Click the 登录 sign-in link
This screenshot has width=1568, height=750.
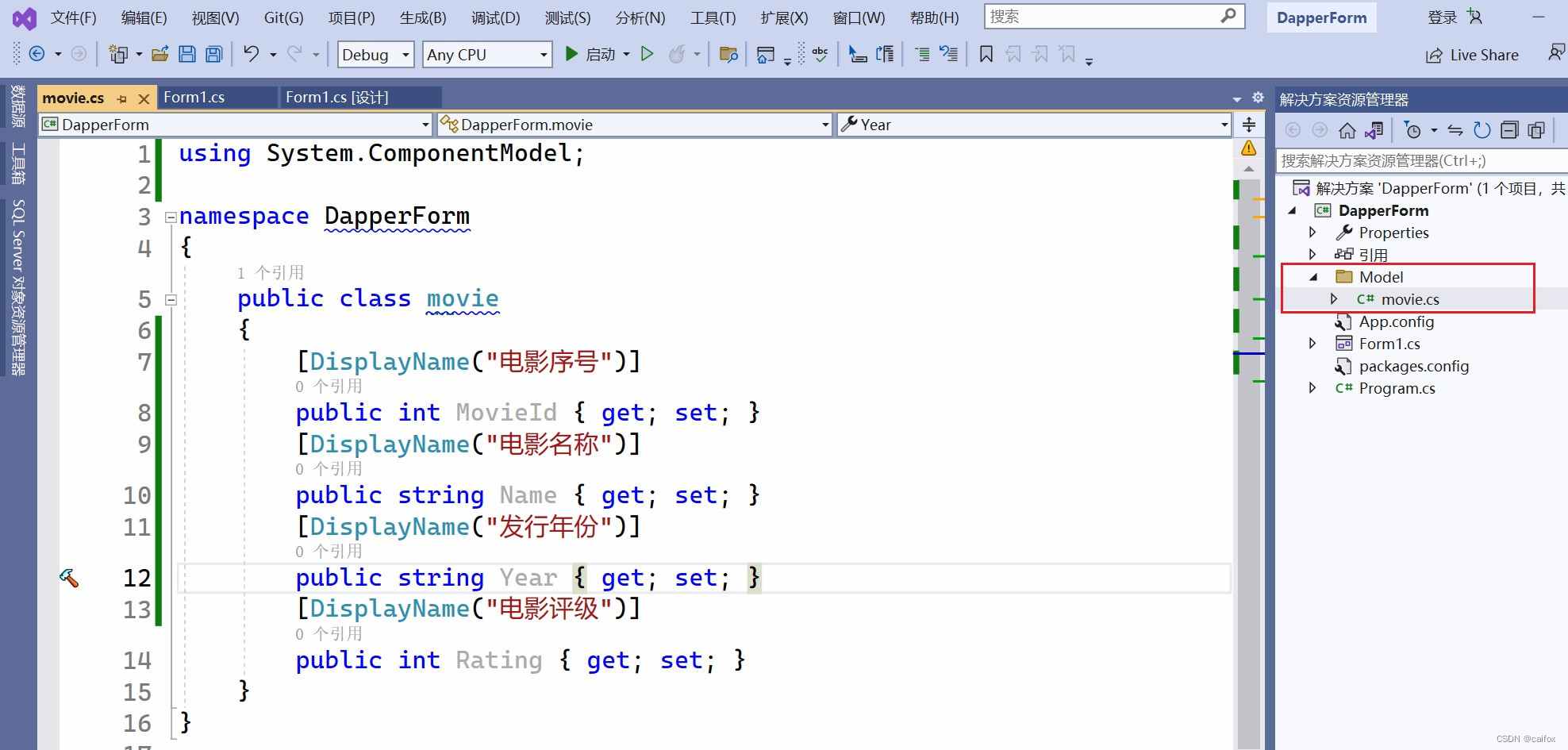pos(1442,17)
